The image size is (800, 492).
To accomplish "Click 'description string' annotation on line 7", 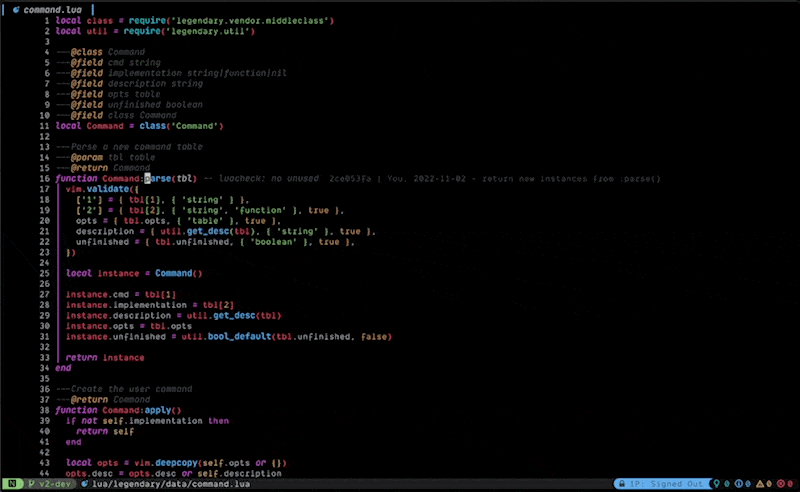I will tap(155, 84).
